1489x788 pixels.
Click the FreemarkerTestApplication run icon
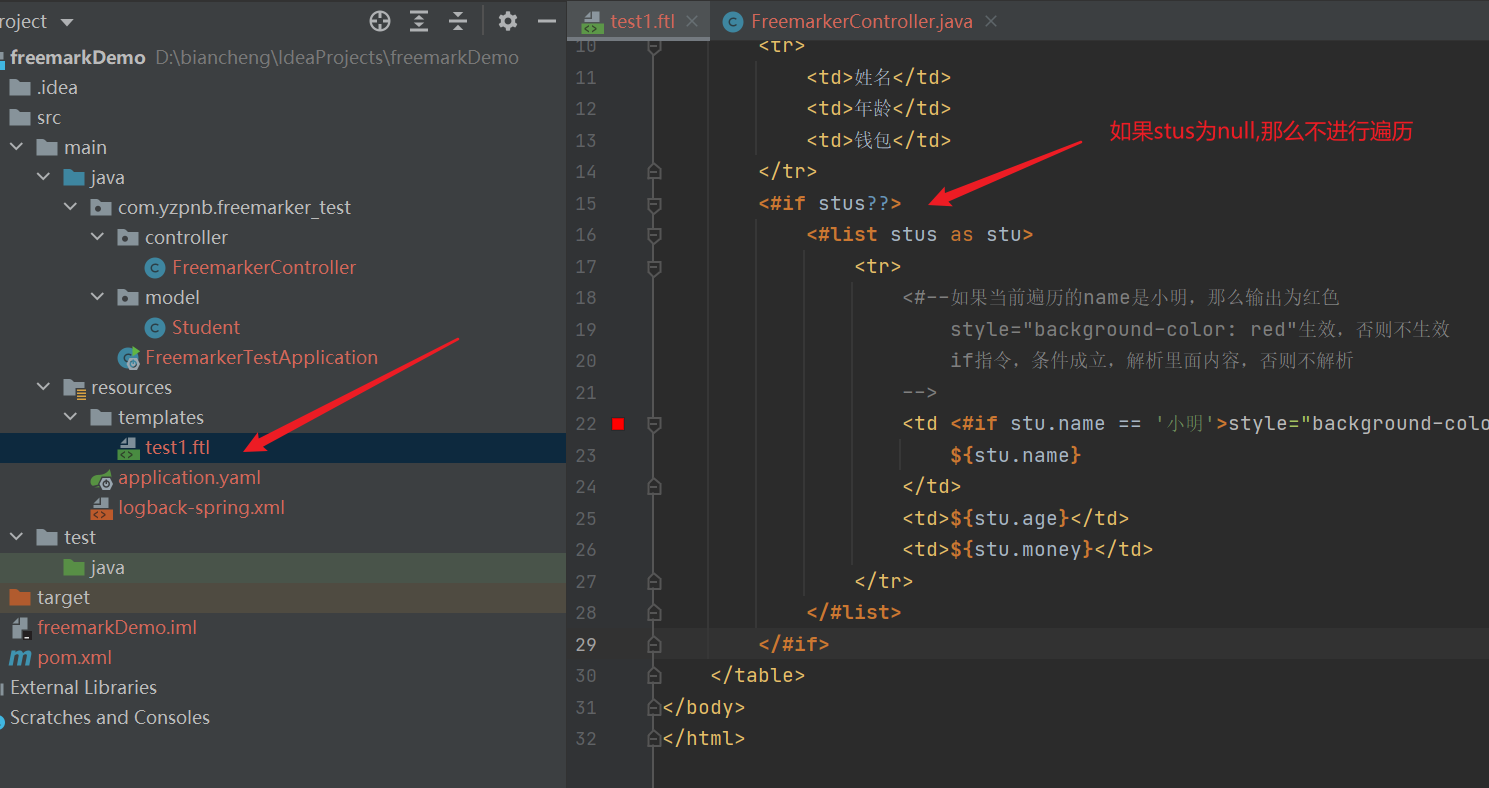(x=129, y=358)
